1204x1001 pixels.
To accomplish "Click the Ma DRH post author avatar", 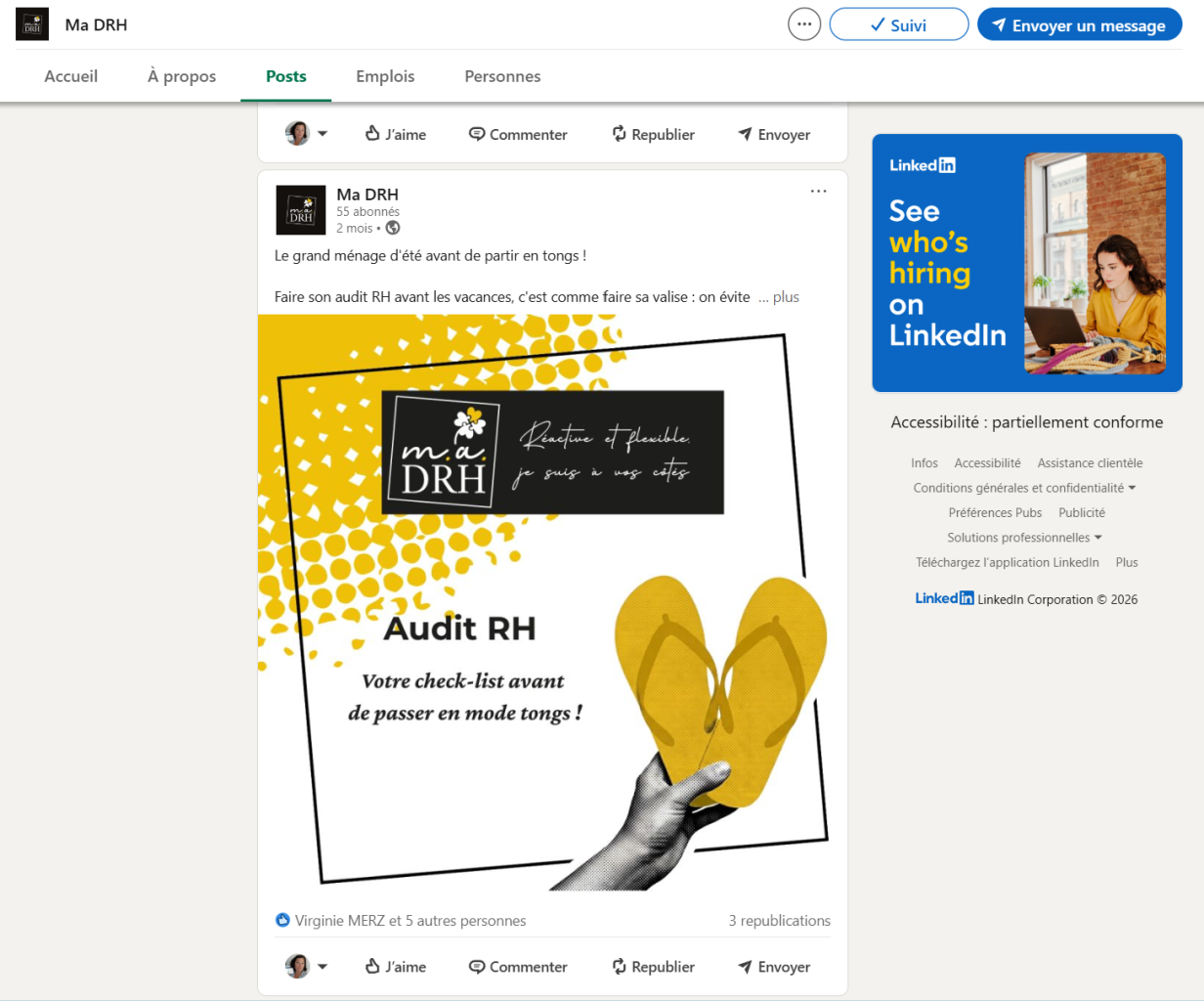I will click(x=301, y=210).
